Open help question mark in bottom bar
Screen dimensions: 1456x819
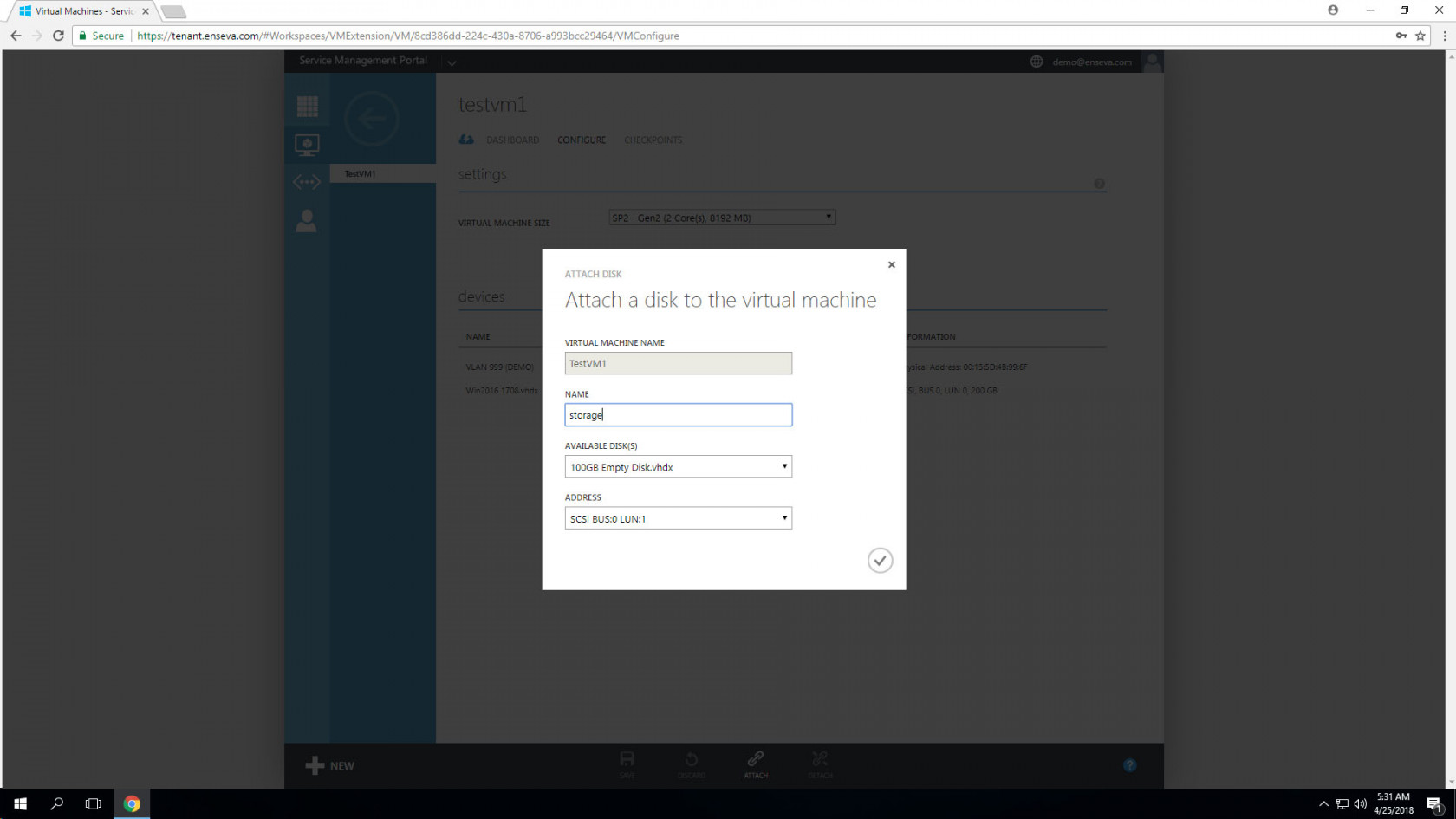point(1129,765)
